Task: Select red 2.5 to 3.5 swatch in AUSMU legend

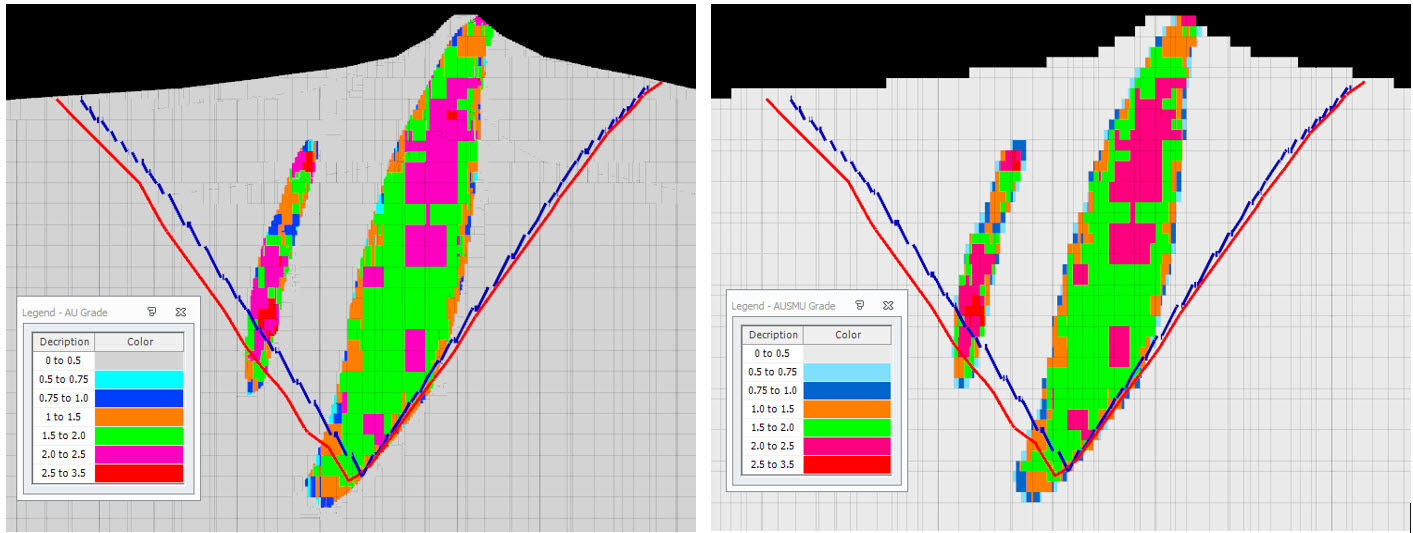Action: point(847,465)
